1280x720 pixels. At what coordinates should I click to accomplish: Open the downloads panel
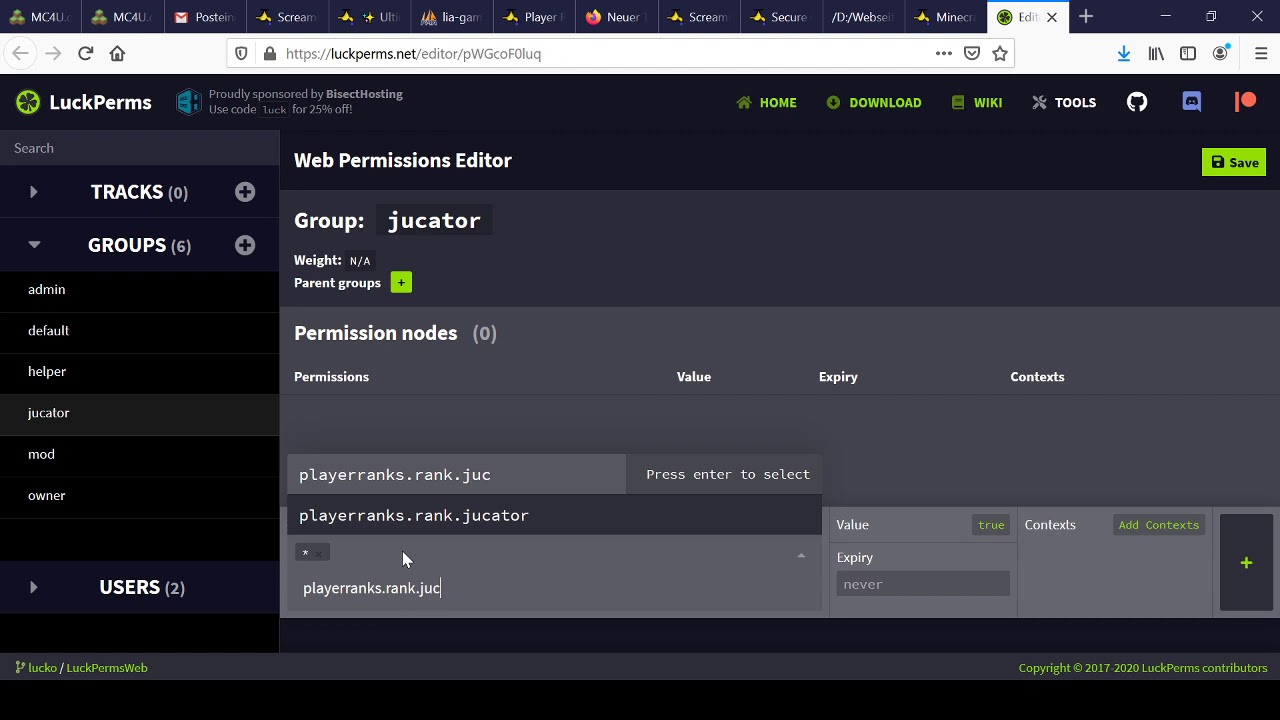(1124, 53)
